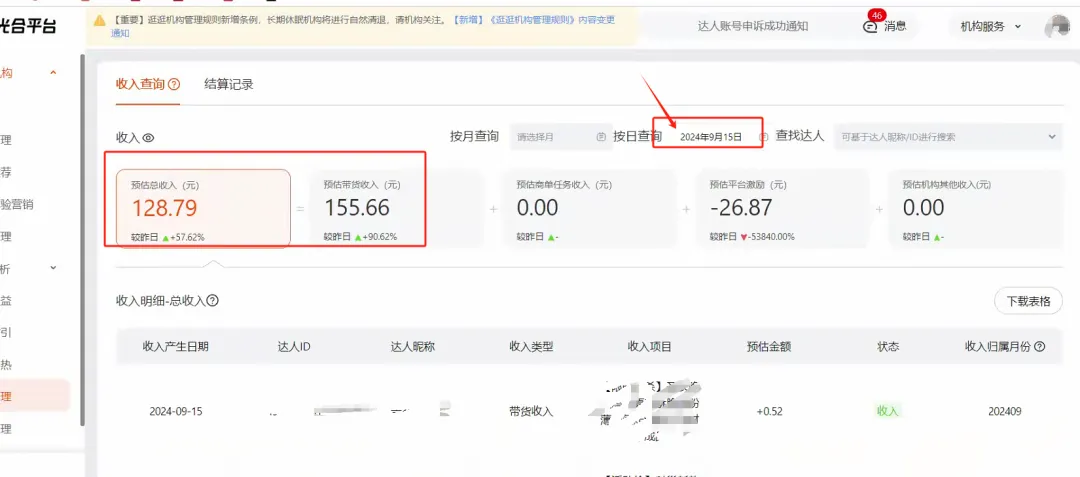This screenshot has width=1080, height=477.
Task: Click the highlighted sidebar menu item 理
Action: tap(34, 396)
